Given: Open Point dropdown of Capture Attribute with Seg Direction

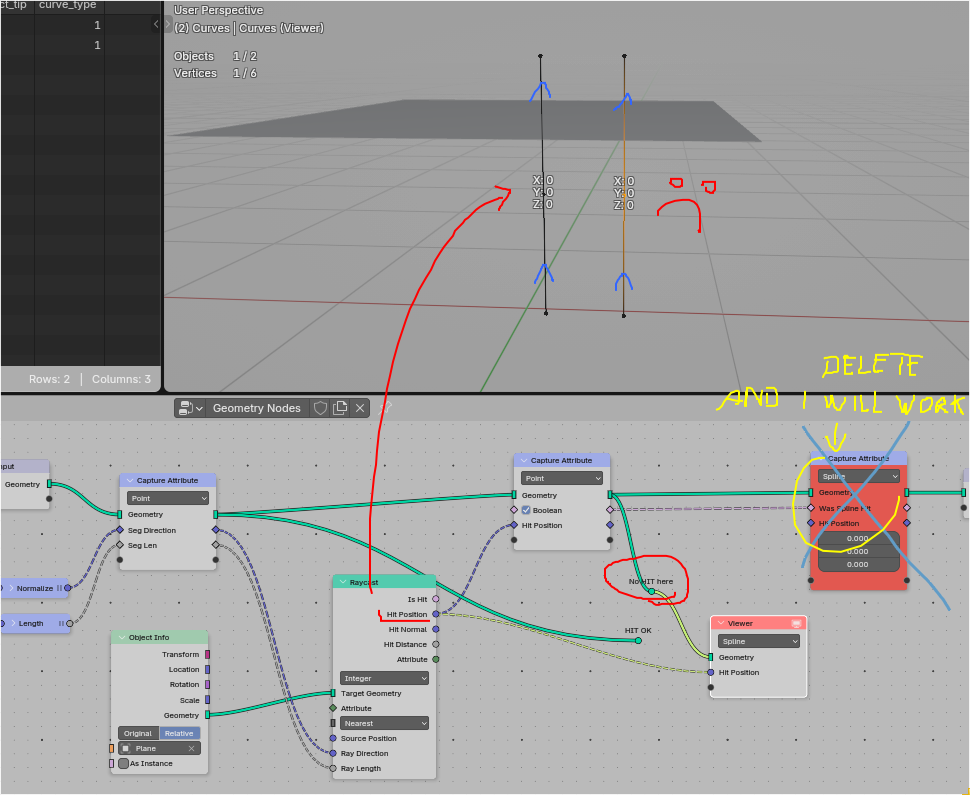Looking at the screenshot, I should (x=168, y=498).
